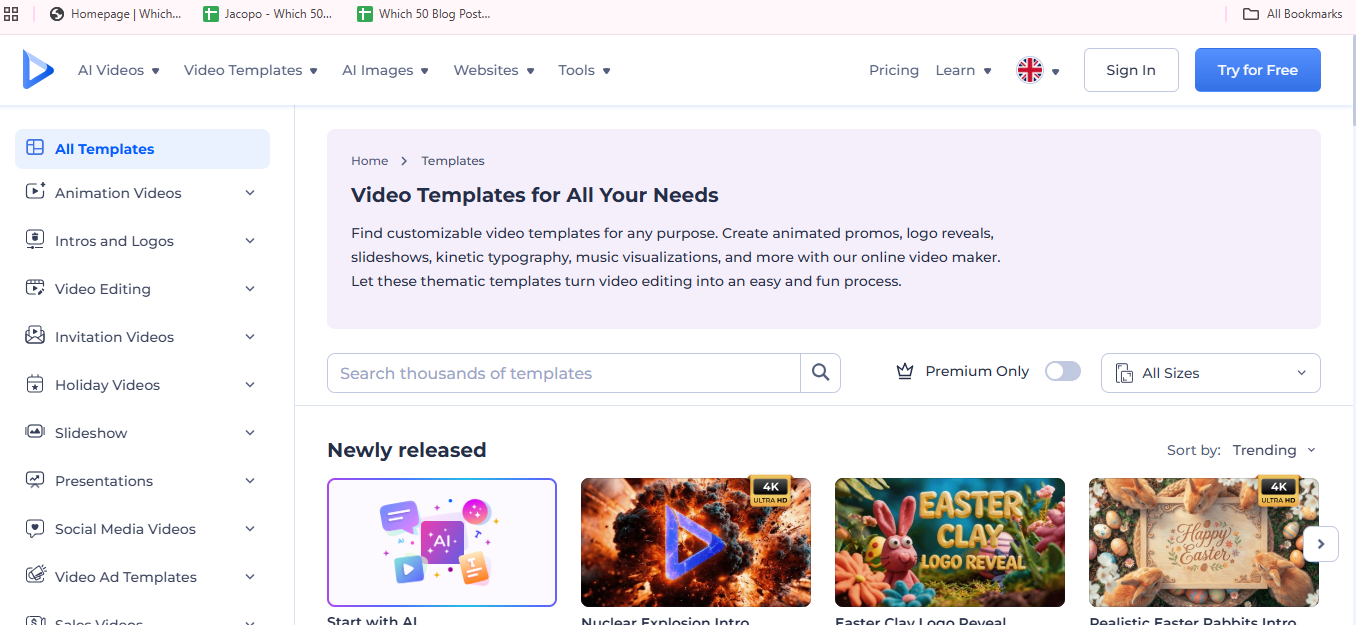Click the Invitation Videos envelope icon

35,336
